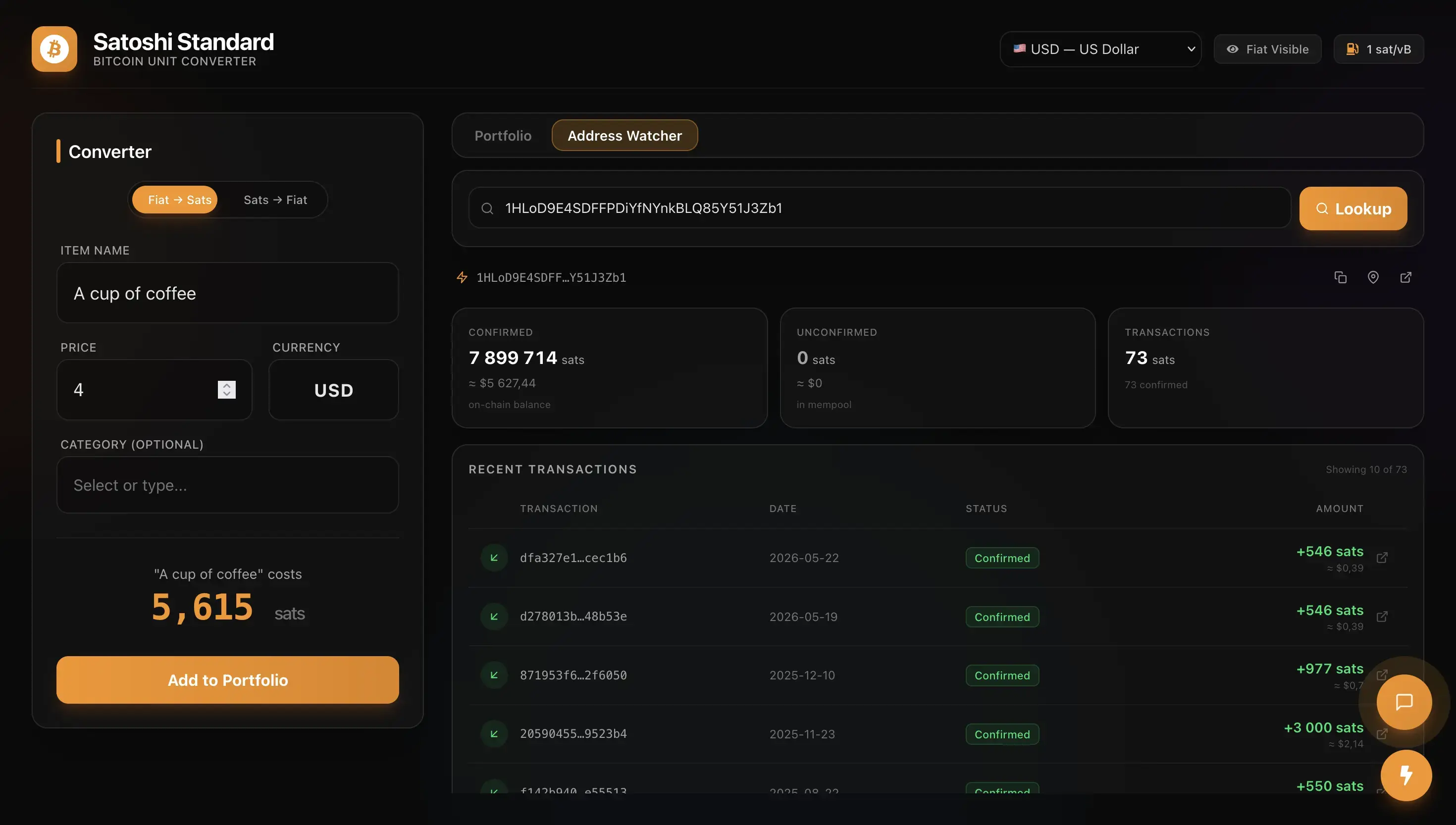The height and width of the screenshot is (825, 1456).
Task: Click incoming arrow icon for dfa327e1…cec1b6
Action: 494,558
